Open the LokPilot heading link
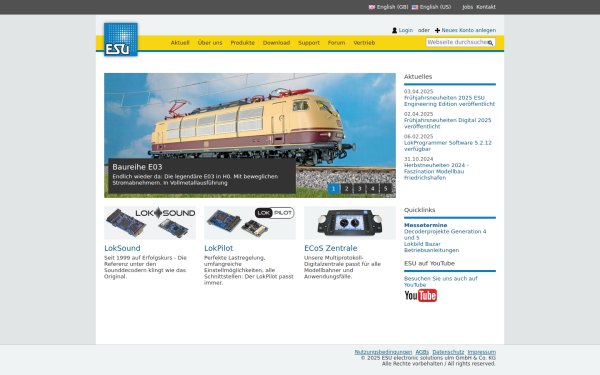 (218, 248)
